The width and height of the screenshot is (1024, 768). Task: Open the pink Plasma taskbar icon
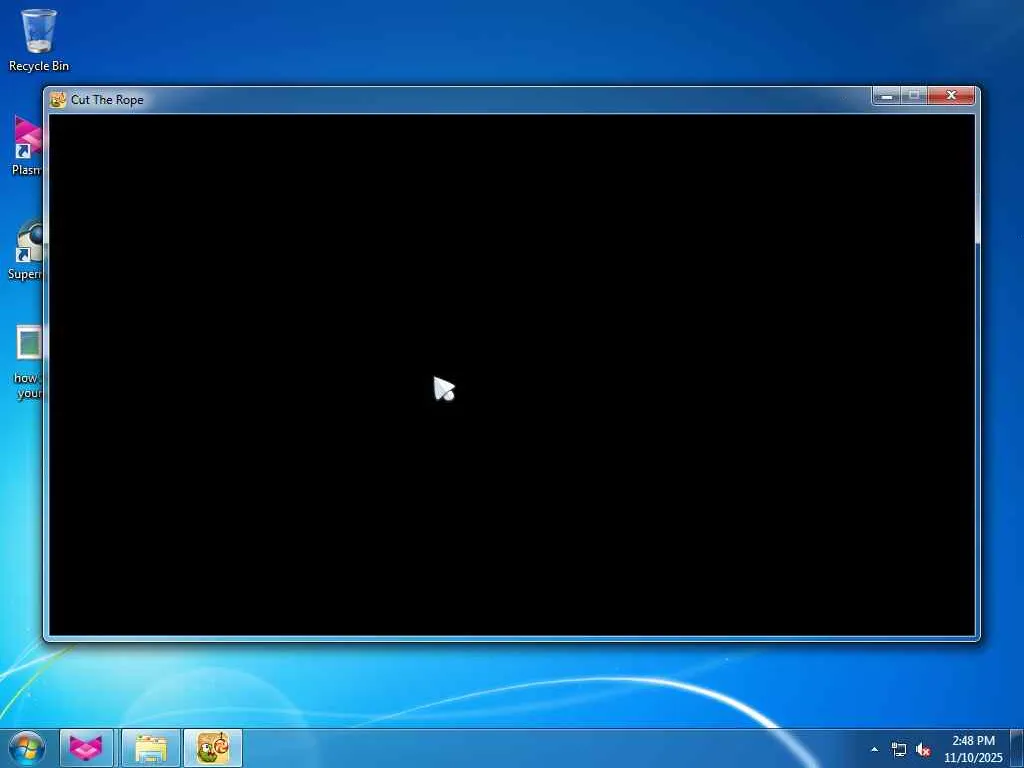pos(86,748)
